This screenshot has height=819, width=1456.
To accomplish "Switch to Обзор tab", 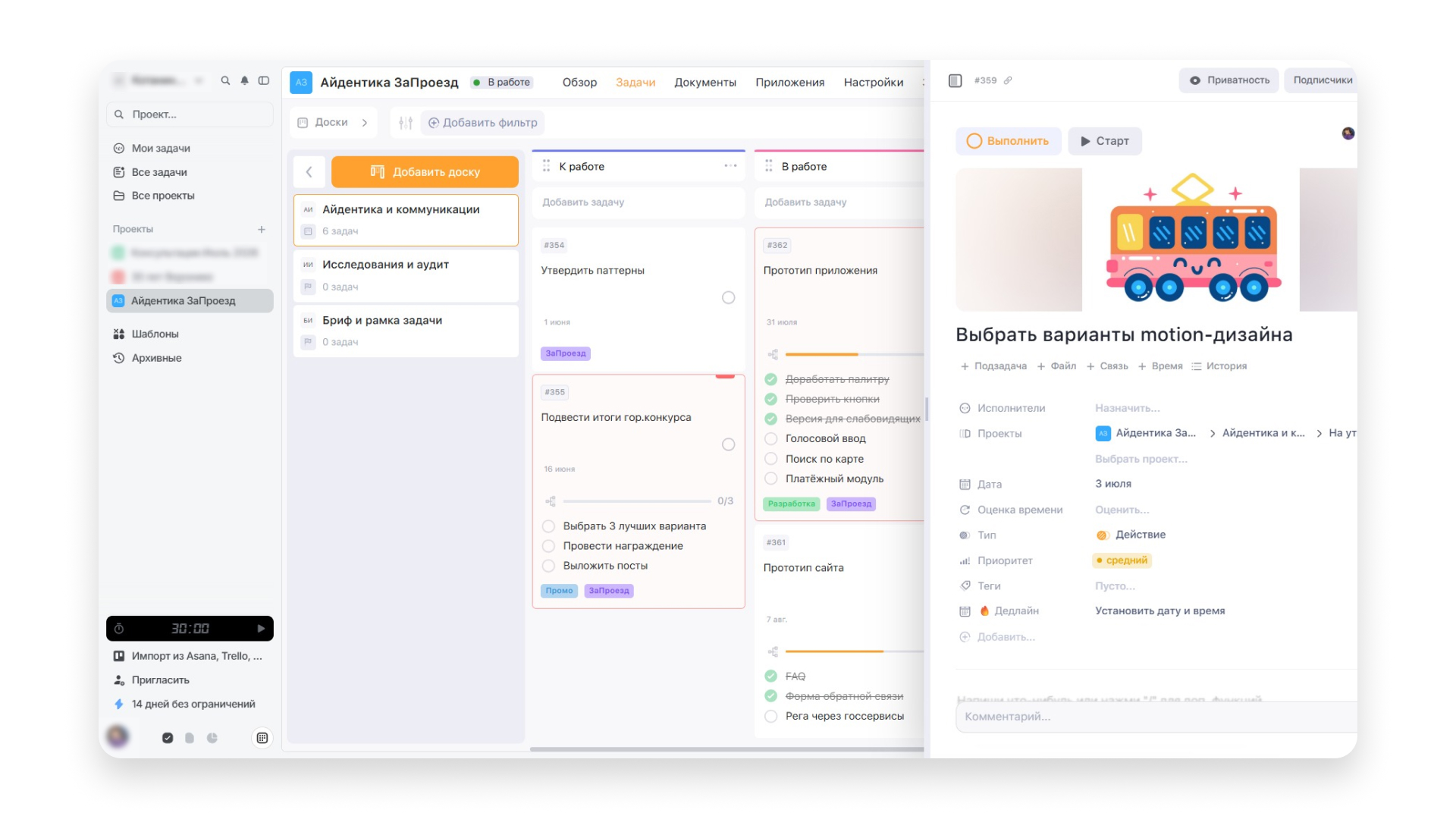I will [579, 82].
